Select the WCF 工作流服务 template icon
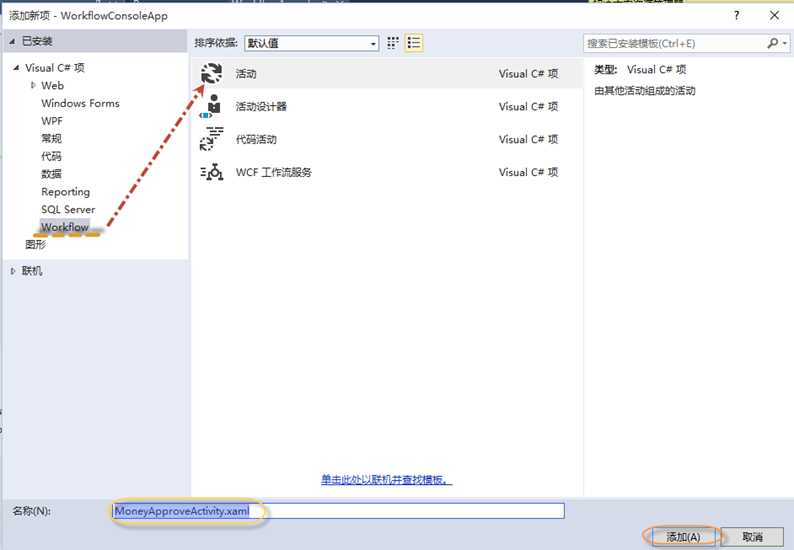Image resolution: width=794 pixels, height=550 pixels. (x=211, y=172)
